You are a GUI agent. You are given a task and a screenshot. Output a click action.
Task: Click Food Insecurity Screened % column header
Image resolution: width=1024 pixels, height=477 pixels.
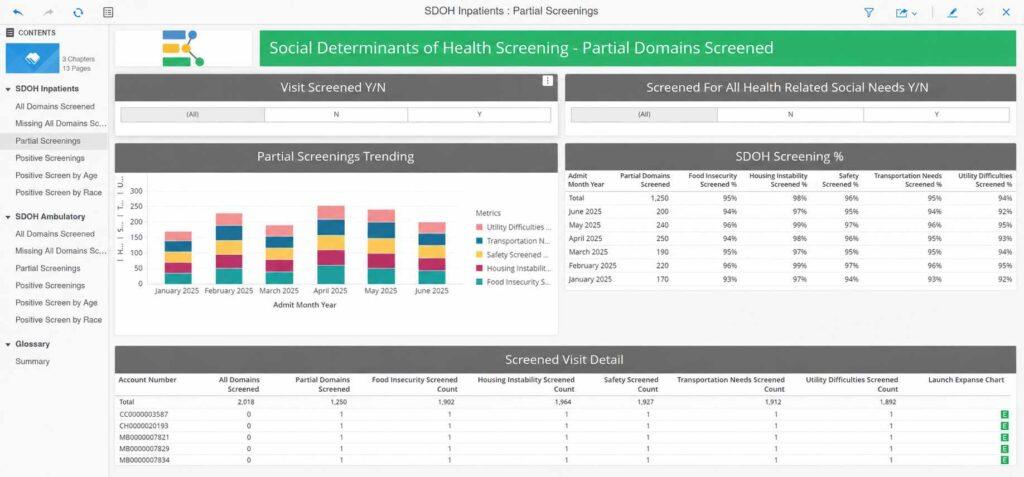coord(712,180)
